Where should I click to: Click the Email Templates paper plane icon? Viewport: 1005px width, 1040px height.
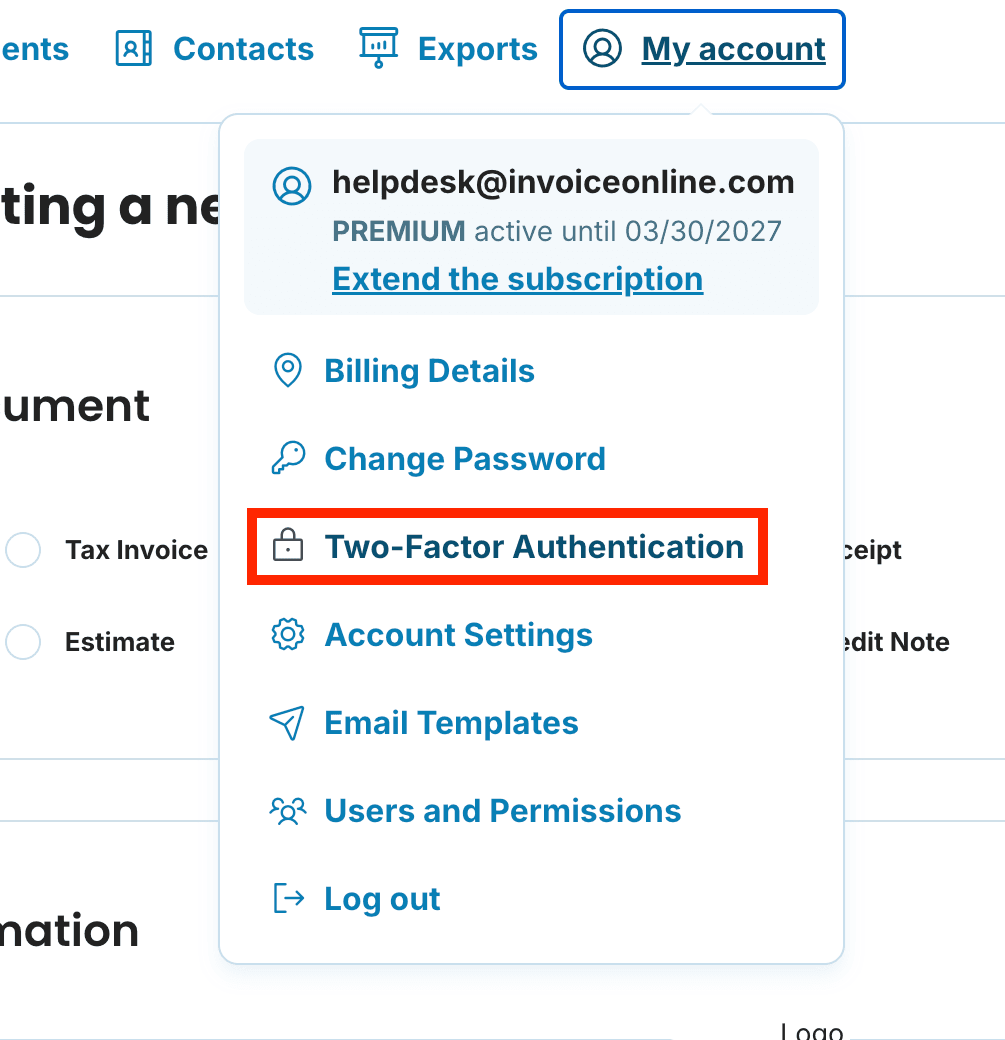click(288, 723)
